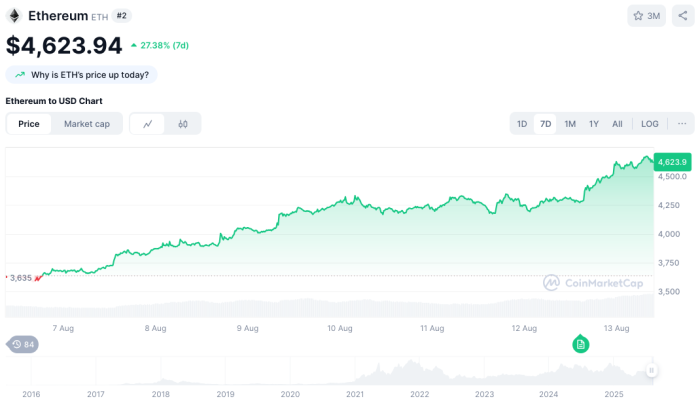Toggle LOG scale on chart
Screen dimensions: 700x401
point(650,124)
